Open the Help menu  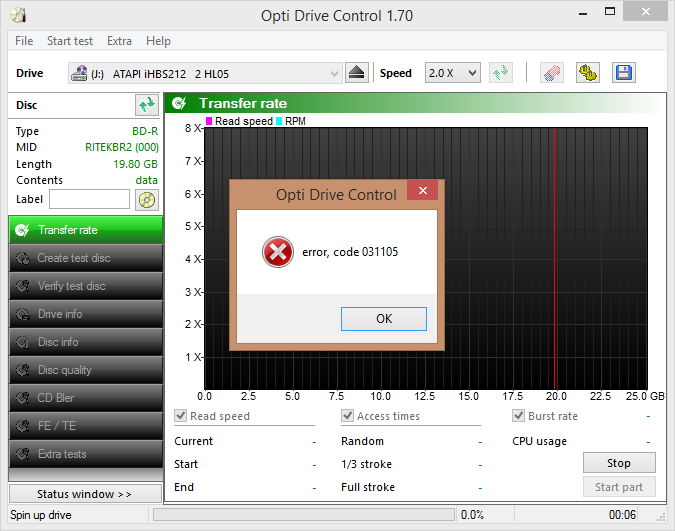coord(158,41)
